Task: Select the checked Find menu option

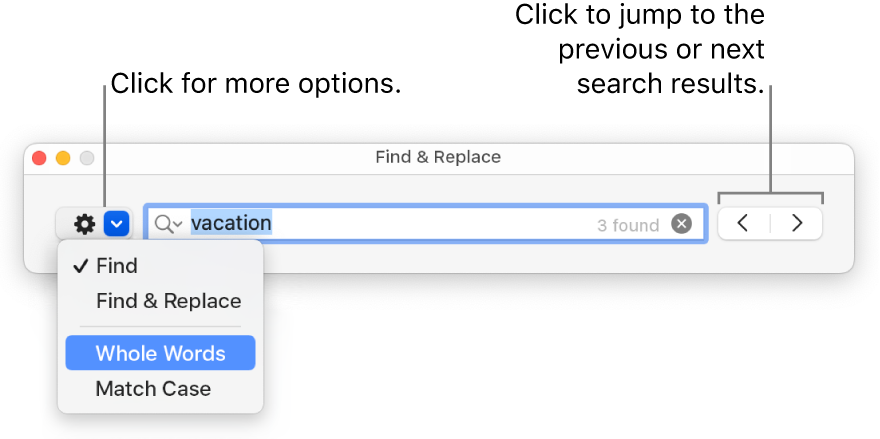Action: click(117, 266)
